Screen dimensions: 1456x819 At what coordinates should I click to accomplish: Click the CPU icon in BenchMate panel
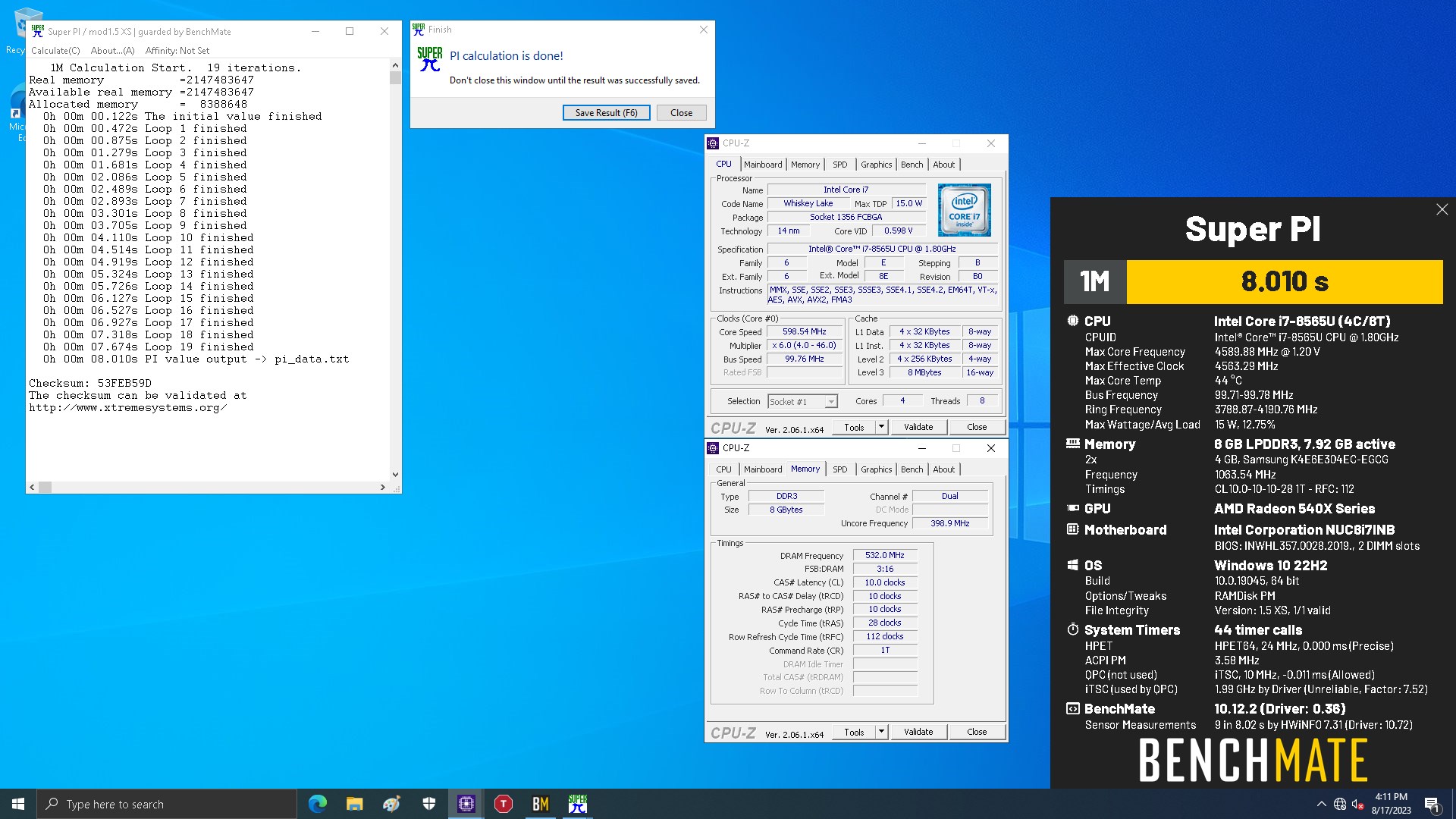point(1072,321)
